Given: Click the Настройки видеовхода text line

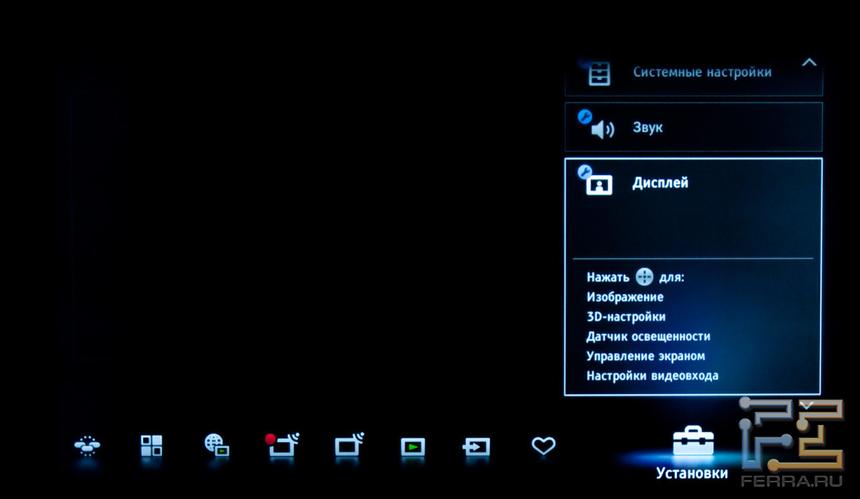Looking at the screenshot, I should click(x=652, y=376).
